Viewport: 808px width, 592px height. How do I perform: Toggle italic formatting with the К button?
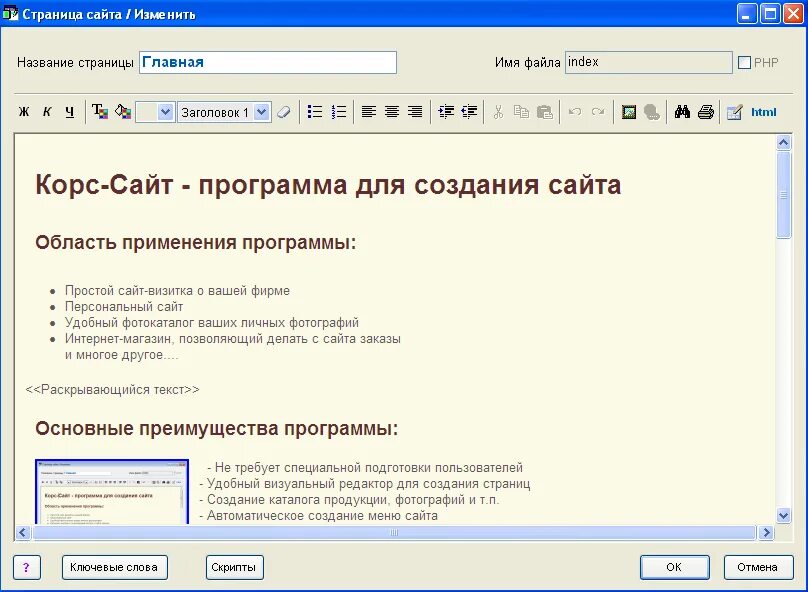tap(47, 112)
